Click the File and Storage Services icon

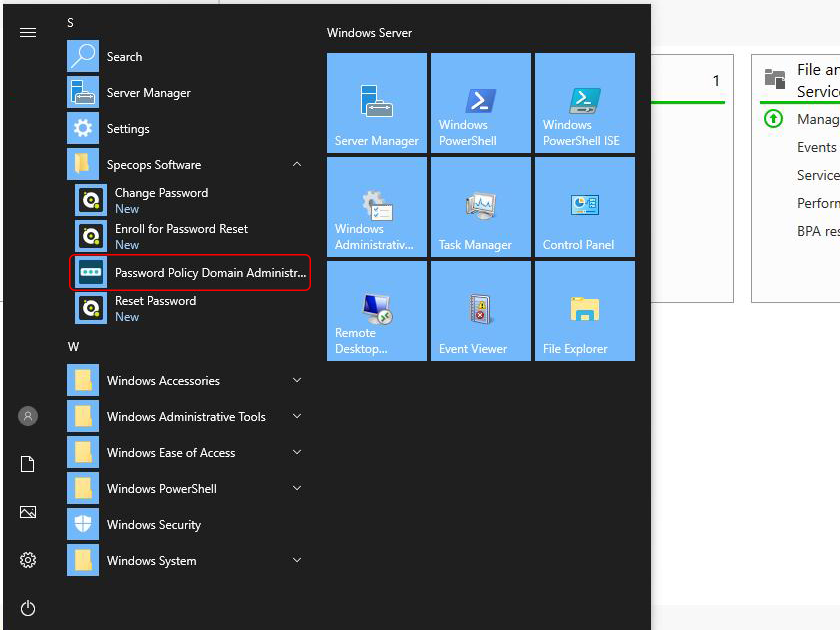(x=775, y=79)
